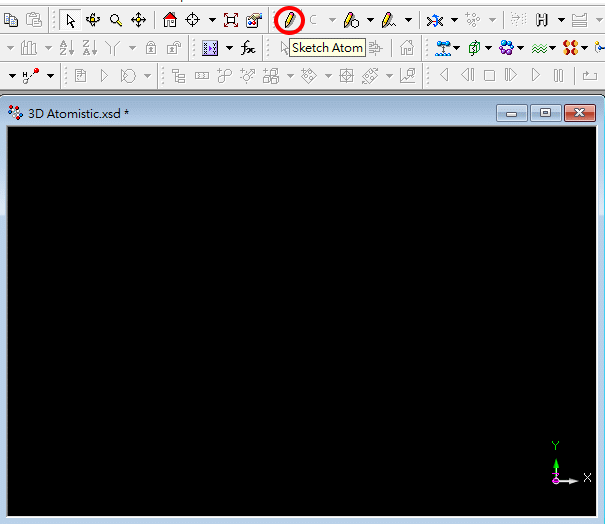Pick the magnifier zoom tool
The height and width of the screenshot is (524, 605).
[116, 20]
